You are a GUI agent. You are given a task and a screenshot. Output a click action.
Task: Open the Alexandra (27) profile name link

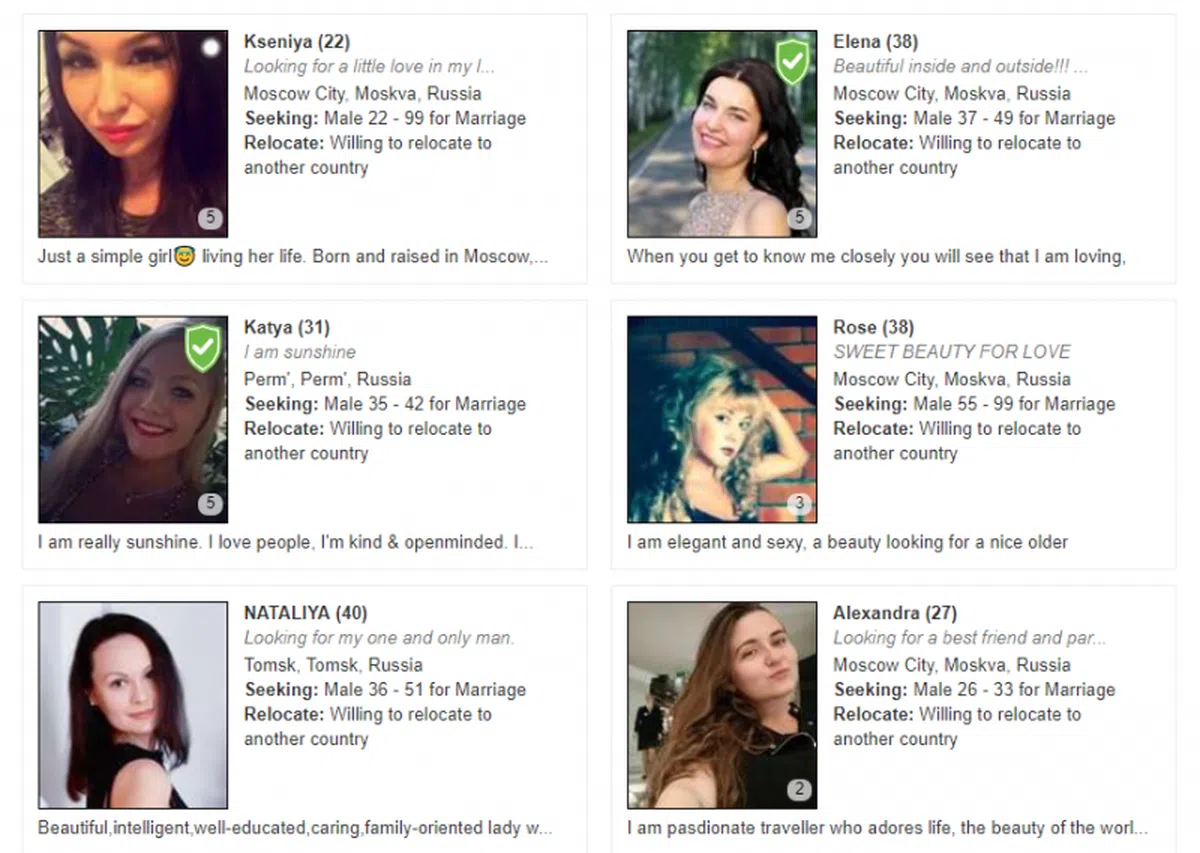pyautogui.click(x=895, y=613)
